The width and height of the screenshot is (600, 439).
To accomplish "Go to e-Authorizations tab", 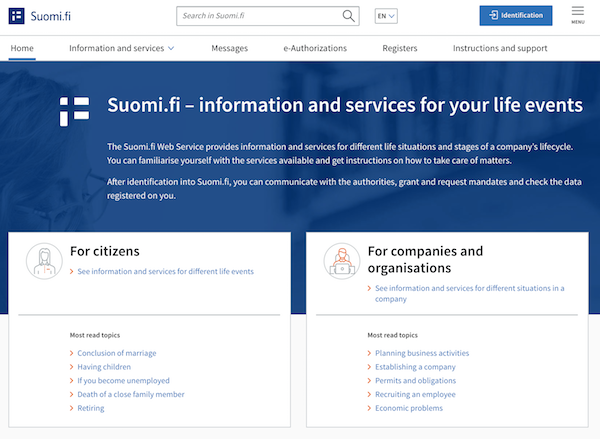I will [315, 48].
